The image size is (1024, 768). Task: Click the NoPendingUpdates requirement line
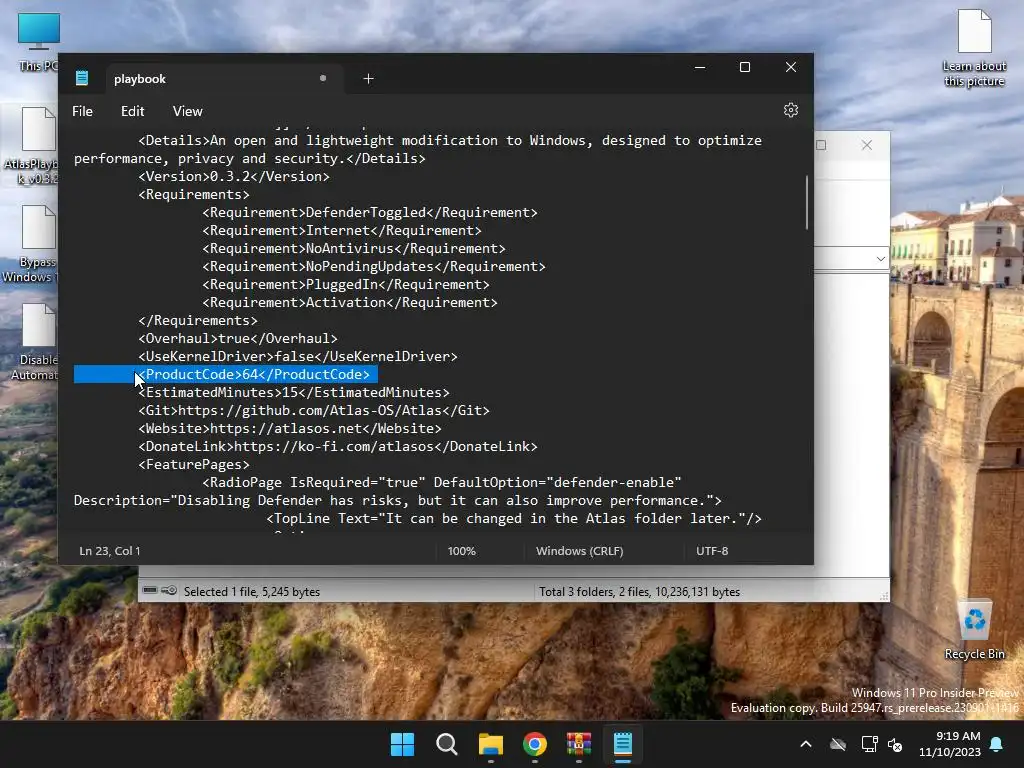pos(374,266)
